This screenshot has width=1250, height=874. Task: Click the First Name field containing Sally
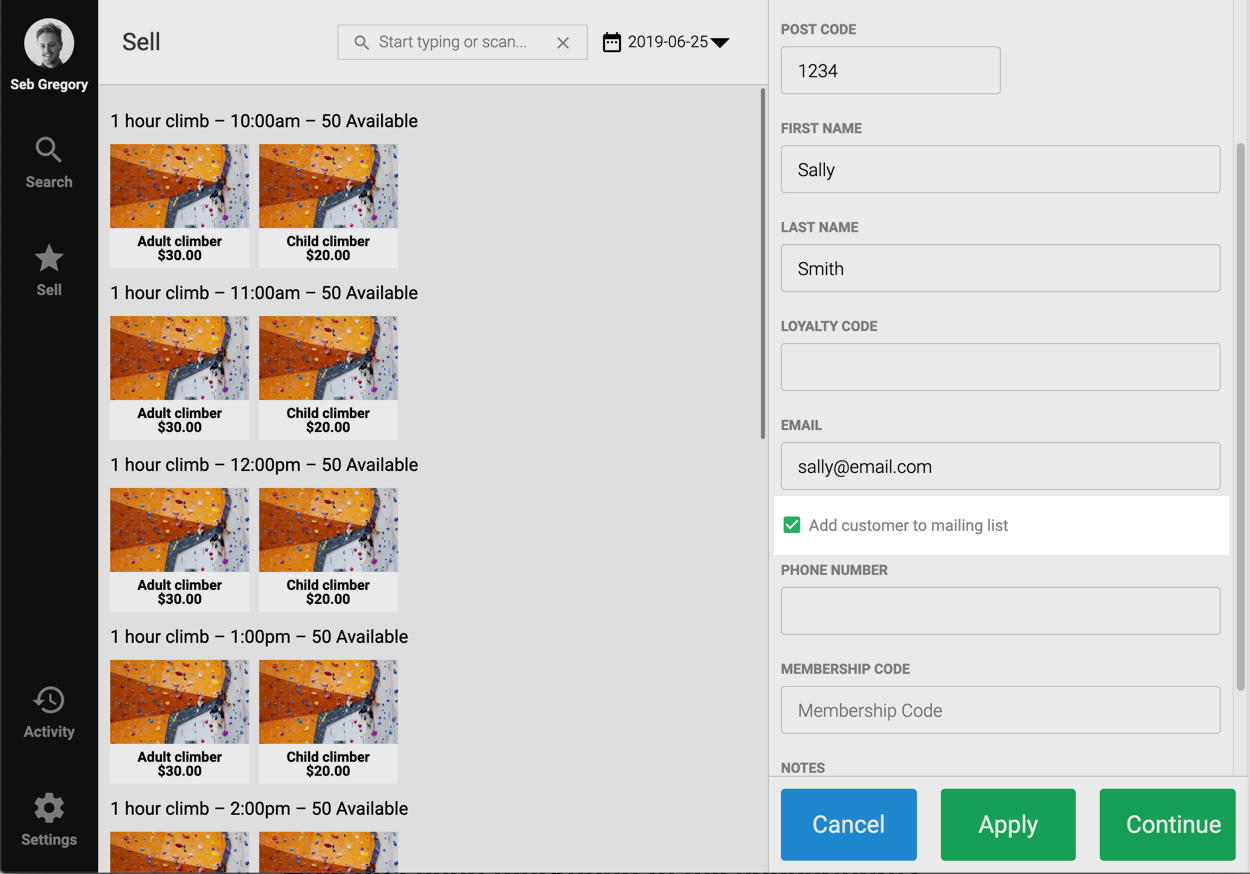(1000, 169)
